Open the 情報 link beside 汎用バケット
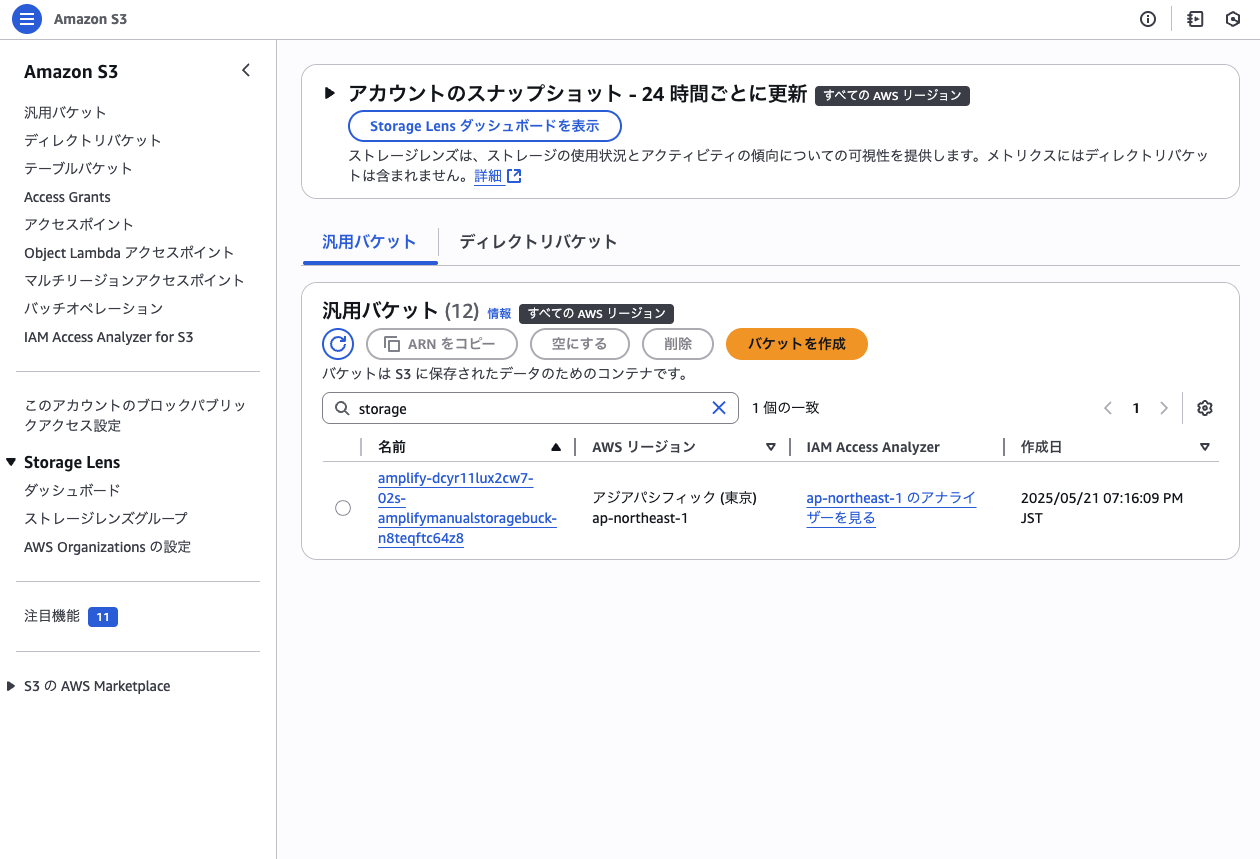The height and width of the screenshot is (859, 1260). [x=499, y=313]
